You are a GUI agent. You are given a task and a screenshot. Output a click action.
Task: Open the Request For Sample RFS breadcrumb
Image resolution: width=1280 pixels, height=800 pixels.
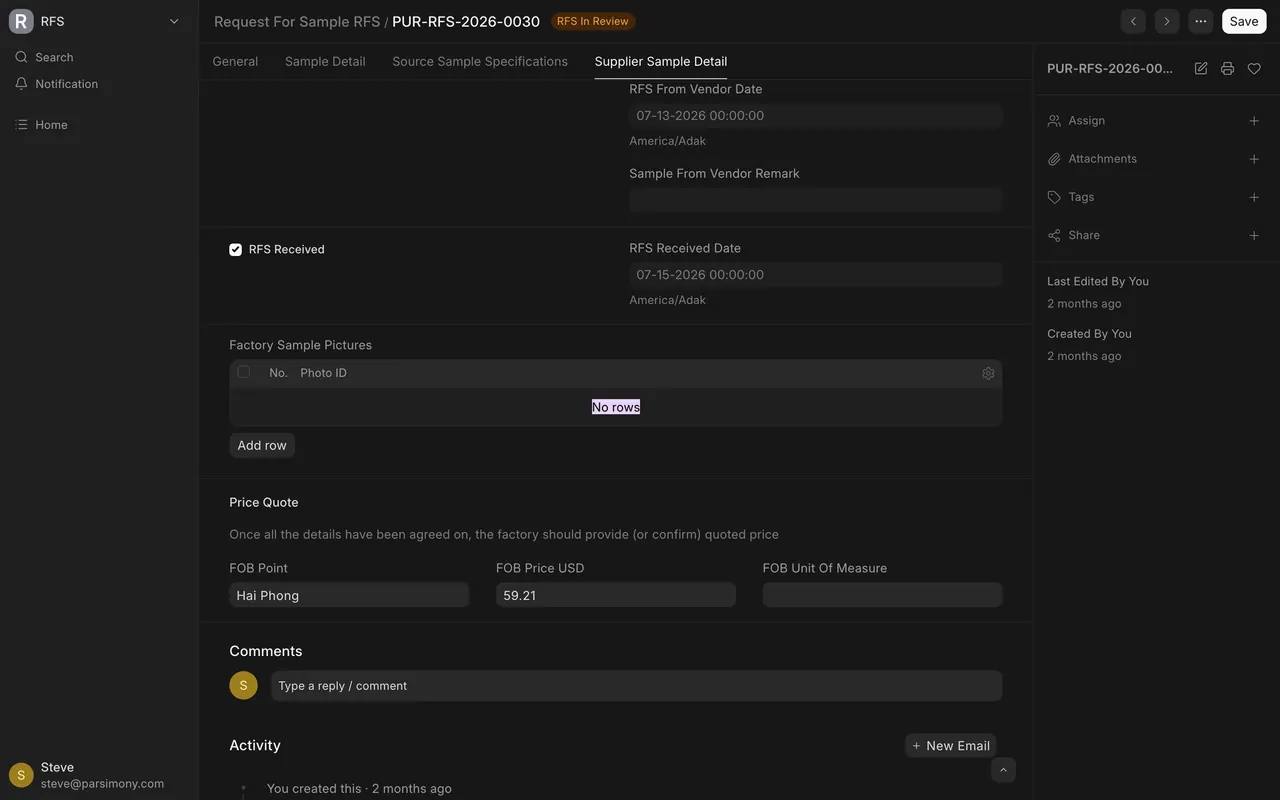pos(297,21)
